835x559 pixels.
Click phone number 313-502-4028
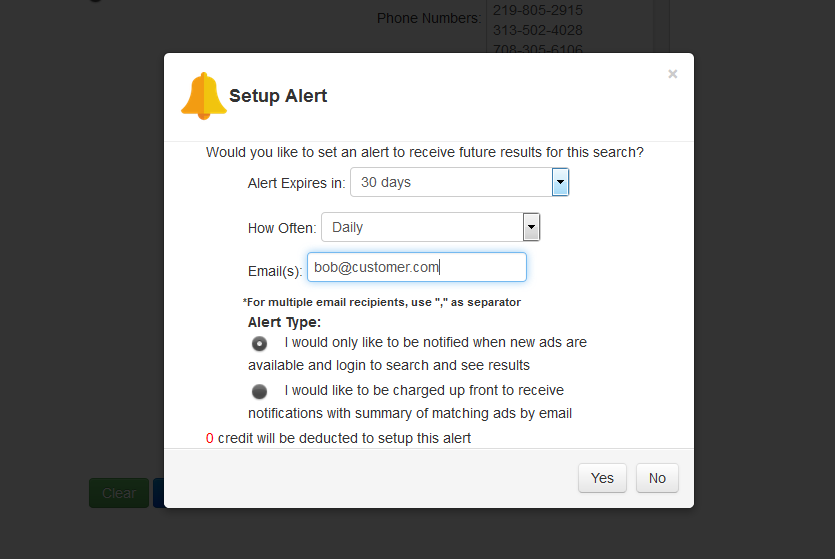tap(538, 30)
